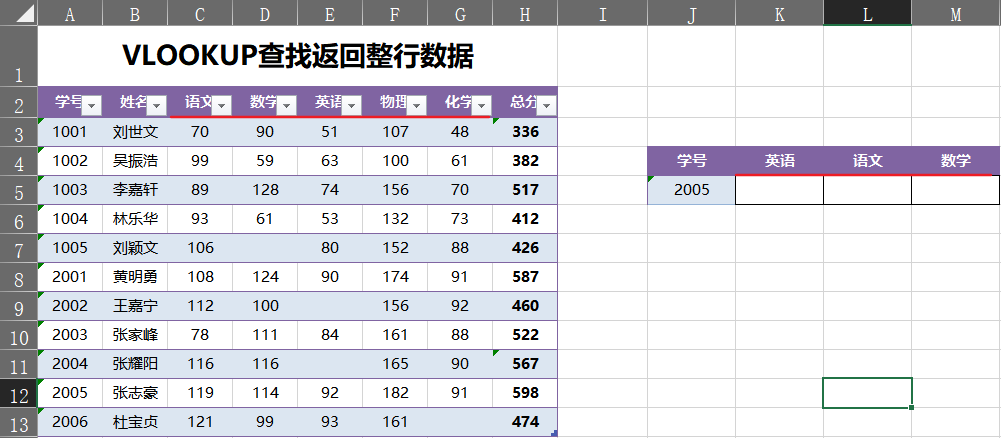Click total score cell 382

pos(525,161)
